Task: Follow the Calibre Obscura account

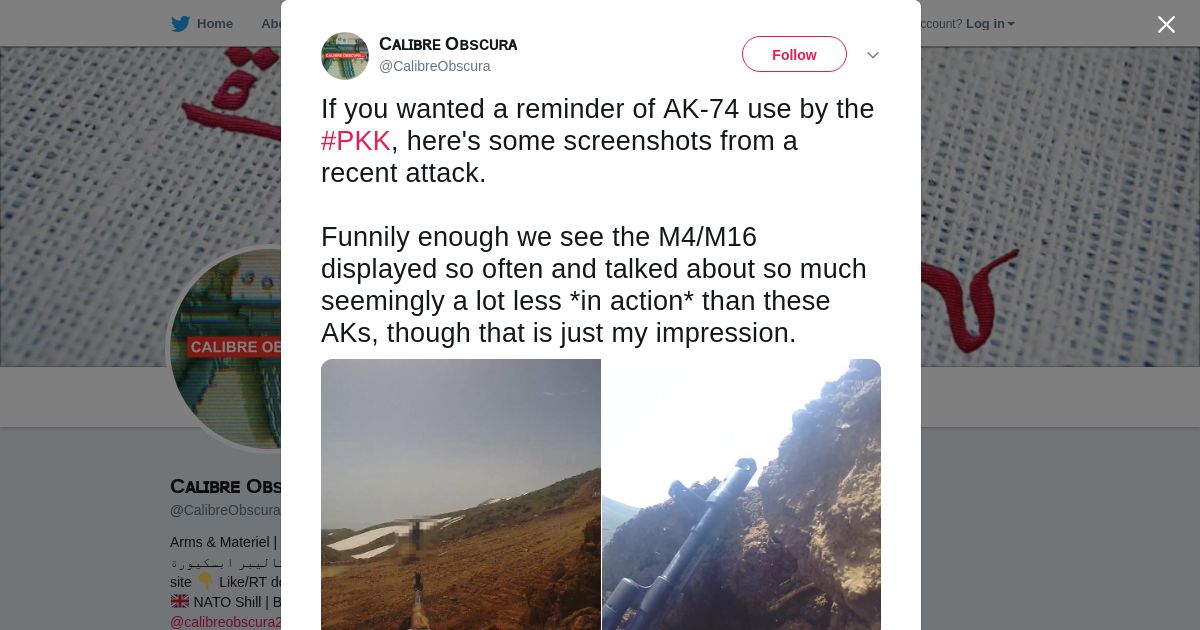Action: pyautogui.click(x=794, y=54)
